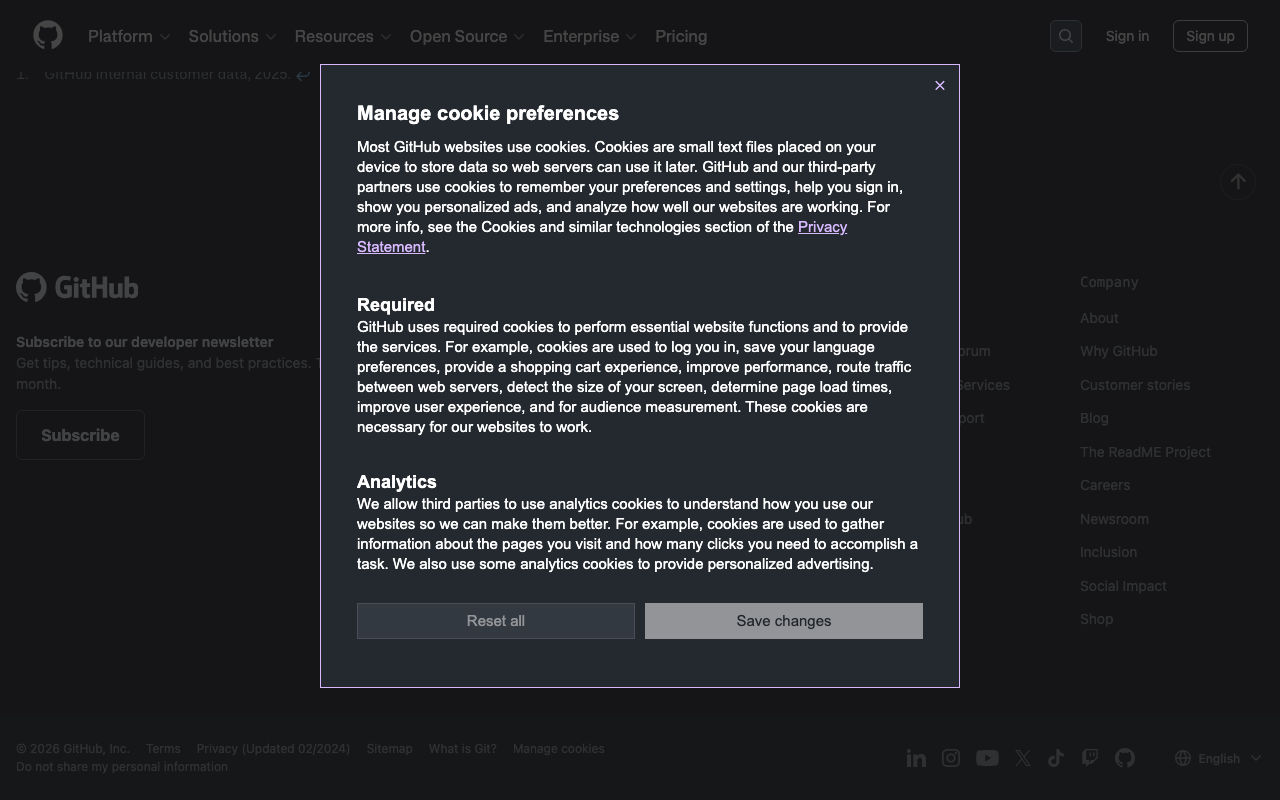
Task: Open the Social Impact link
Action: coord(1123,586)
